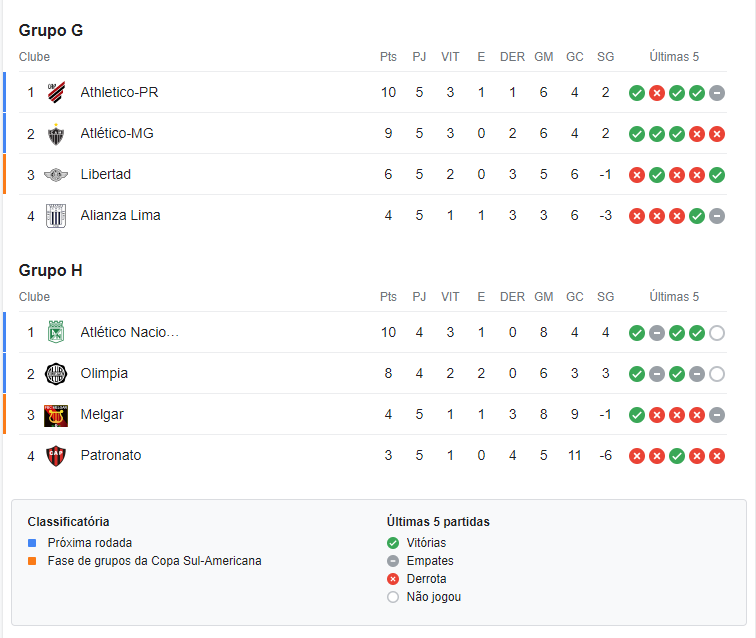756x638 pixels.
Task: Click Libertad's latest win checkmark icon
Action: click(x=717, y=175)
